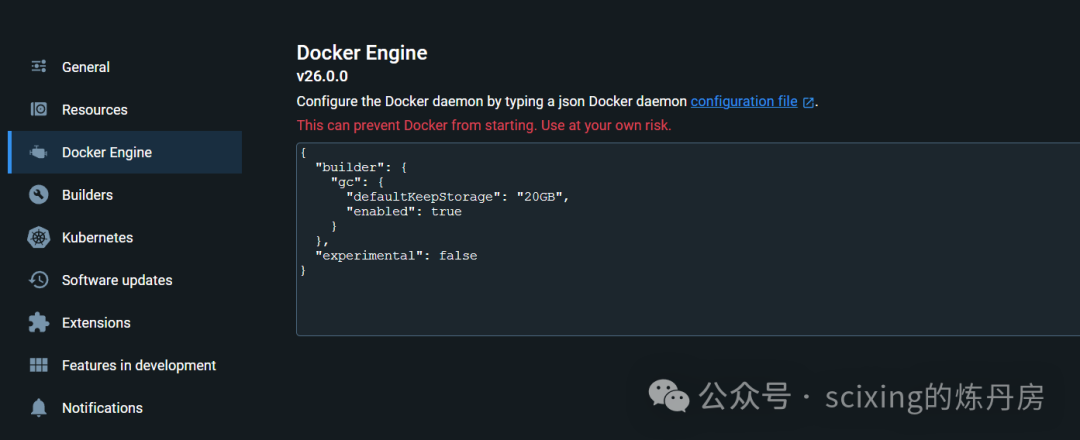Viewport: 1080px width, 440px height.
Task: Click the General sliders icon
Action: (39, 67)
